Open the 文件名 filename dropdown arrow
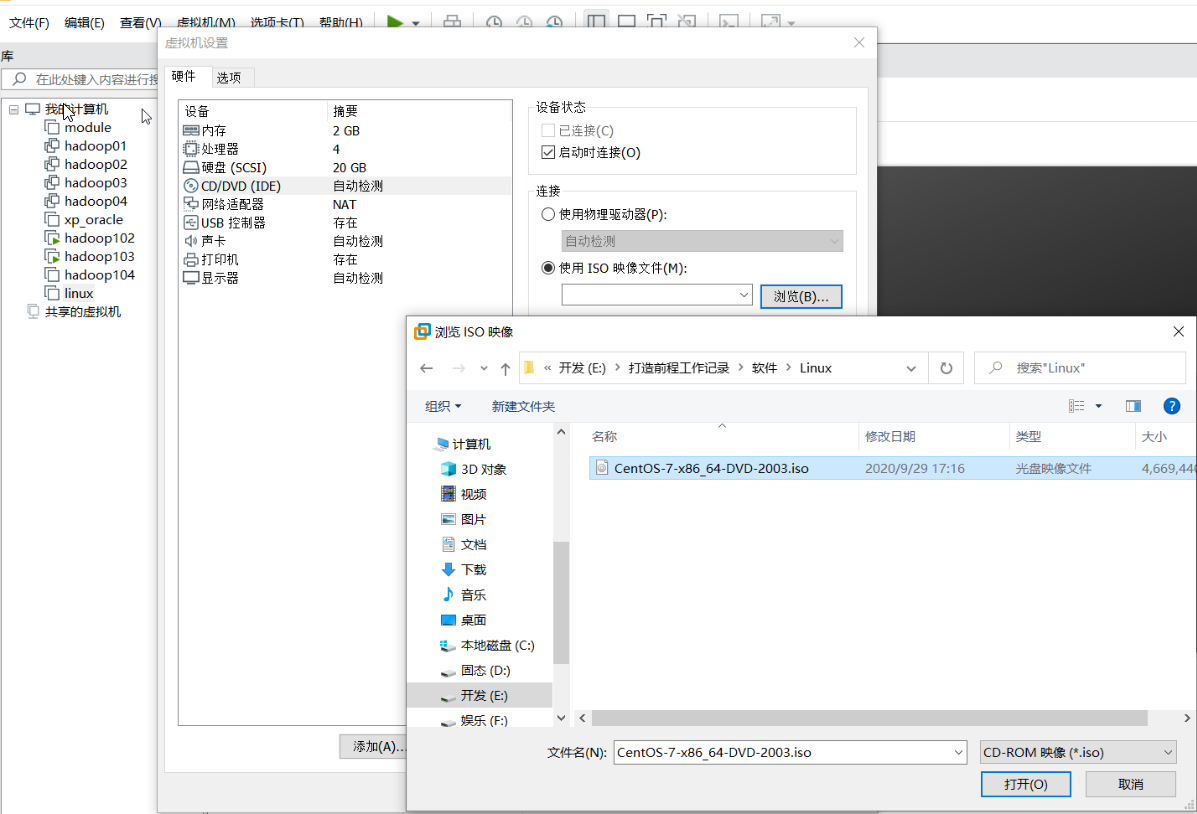 tap(958, 753)
